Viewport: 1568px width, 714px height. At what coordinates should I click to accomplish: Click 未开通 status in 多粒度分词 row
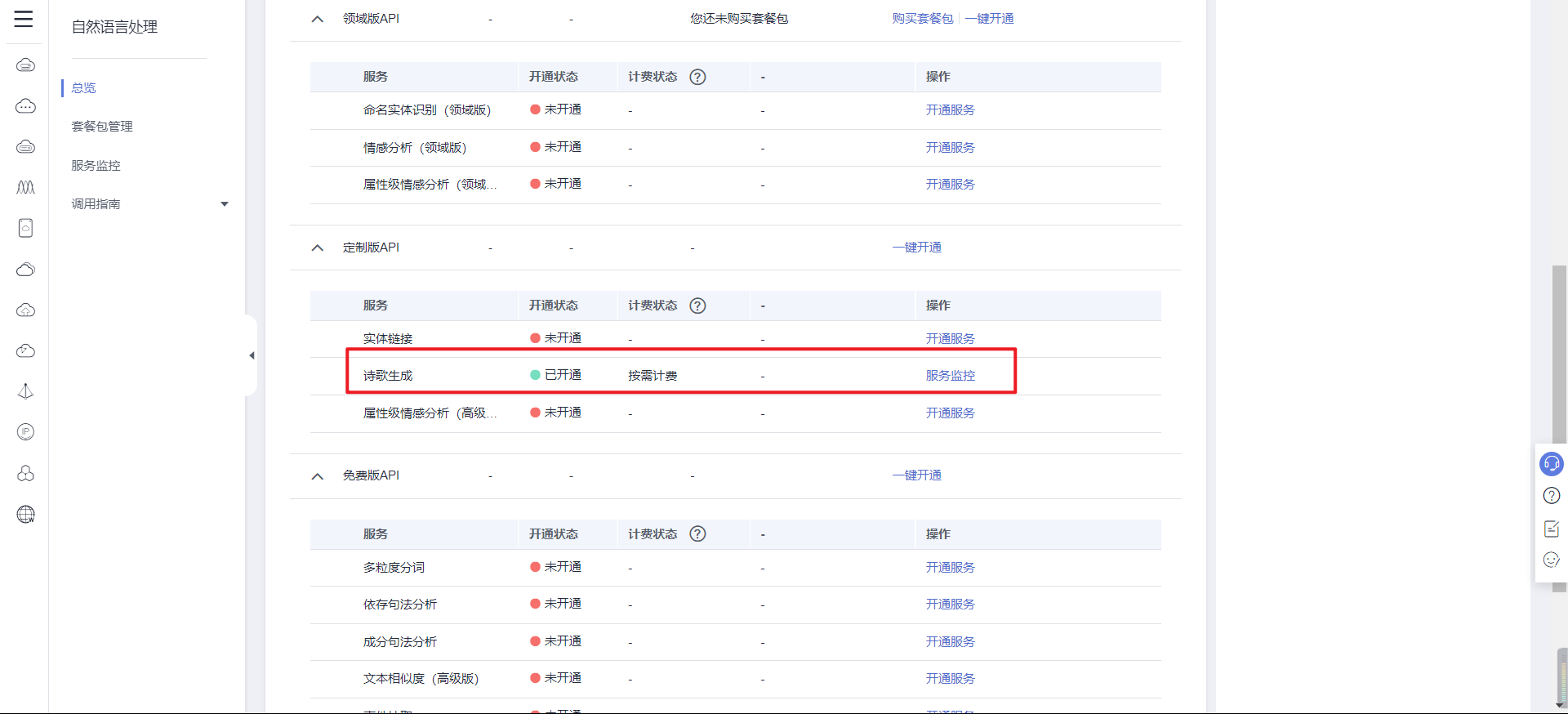pyautogui.click(x=555, y=567)
